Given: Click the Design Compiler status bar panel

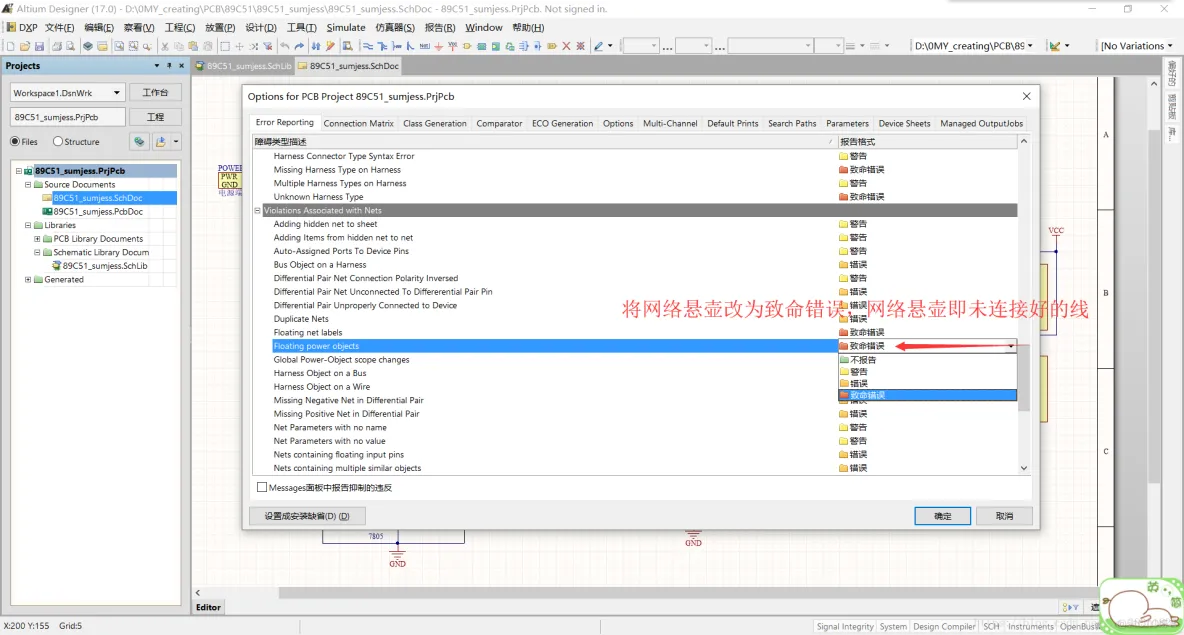Looking at the screenshot, I should click(944, 627).
